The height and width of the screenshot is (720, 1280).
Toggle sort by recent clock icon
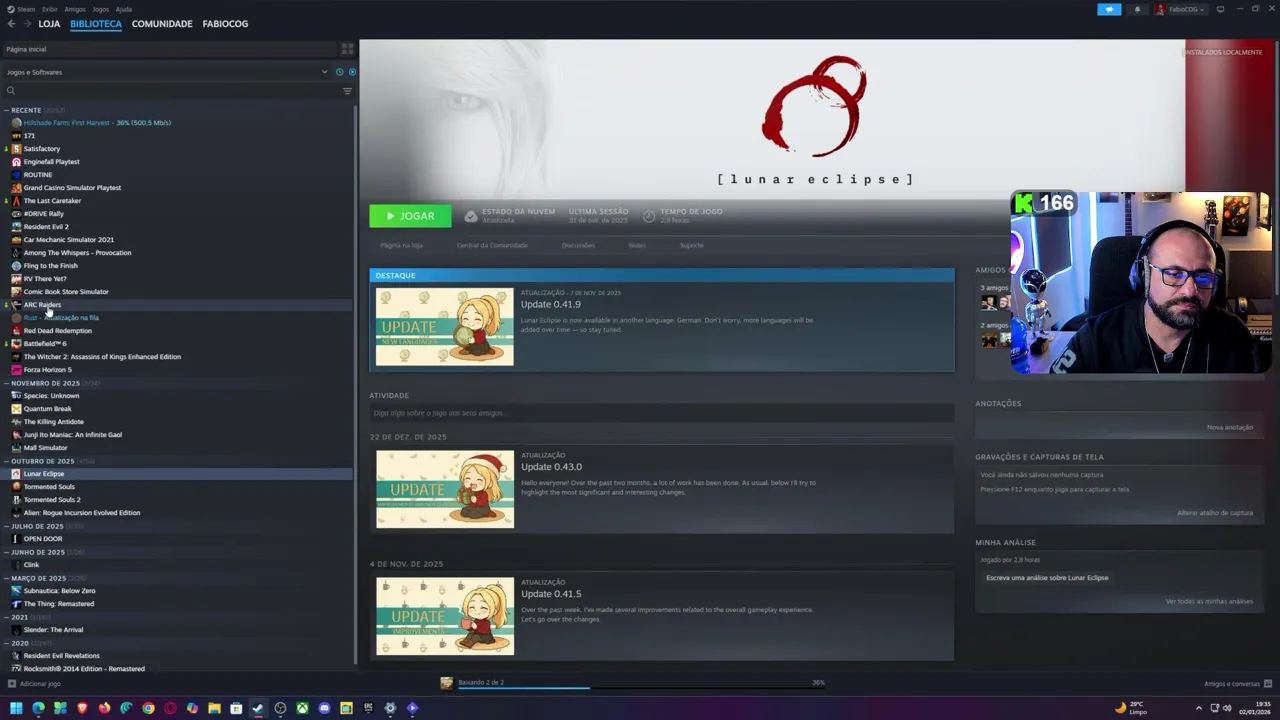pos(340,72)
